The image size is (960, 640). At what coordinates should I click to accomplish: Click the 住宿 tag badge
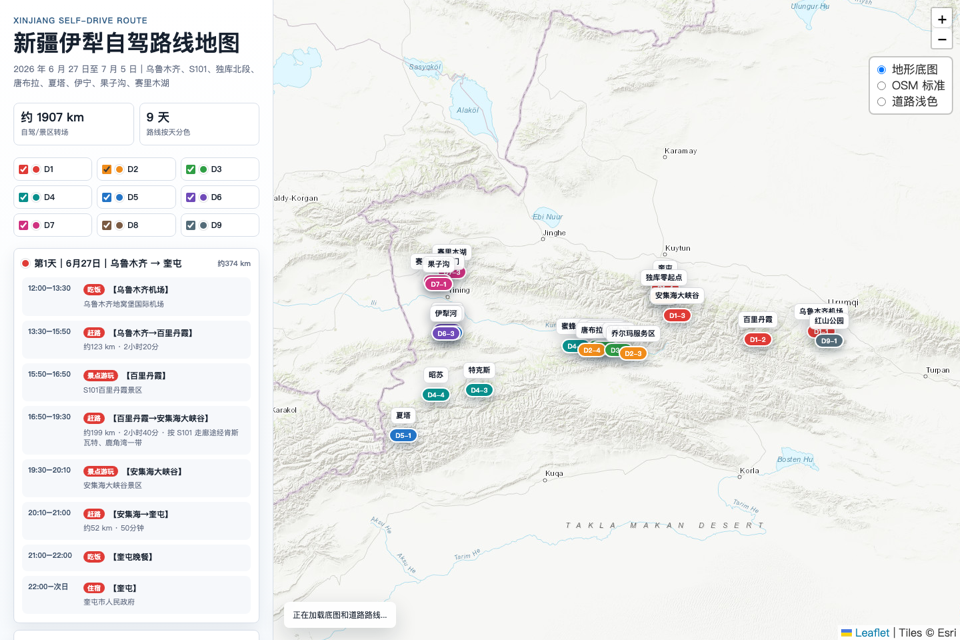[x=94, y=588]
